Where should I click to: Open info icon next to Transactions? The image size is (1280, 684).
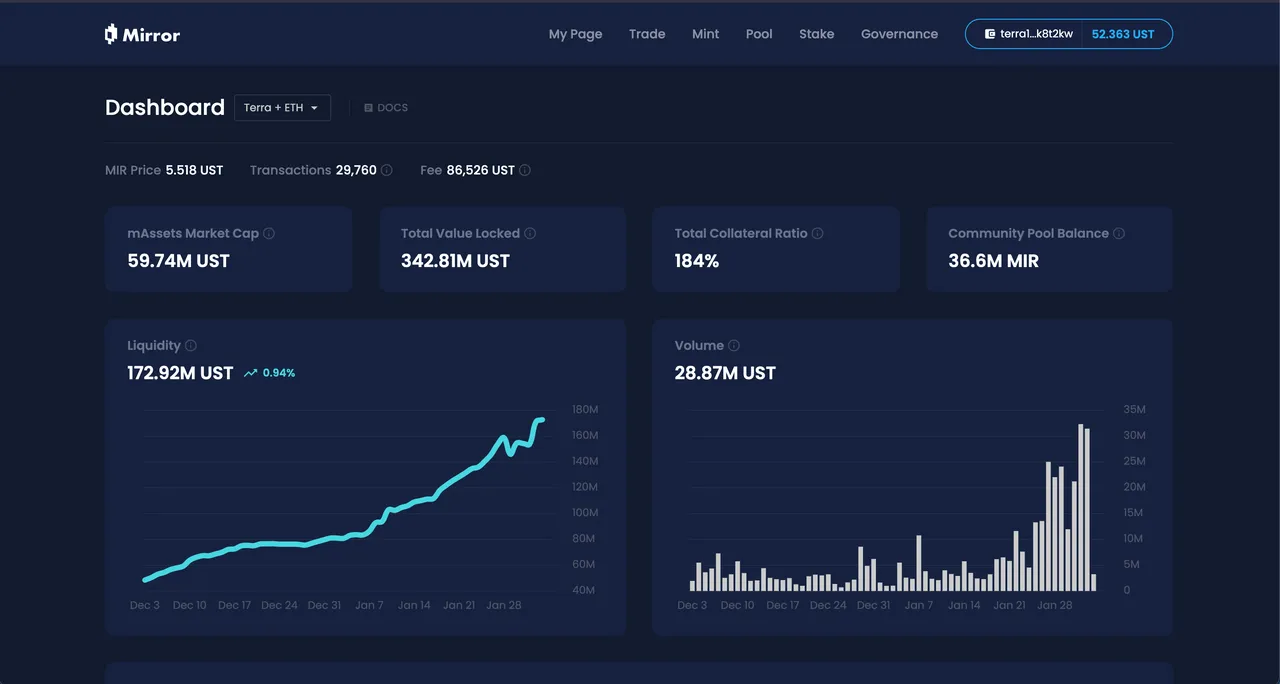(x=387, y=170)
